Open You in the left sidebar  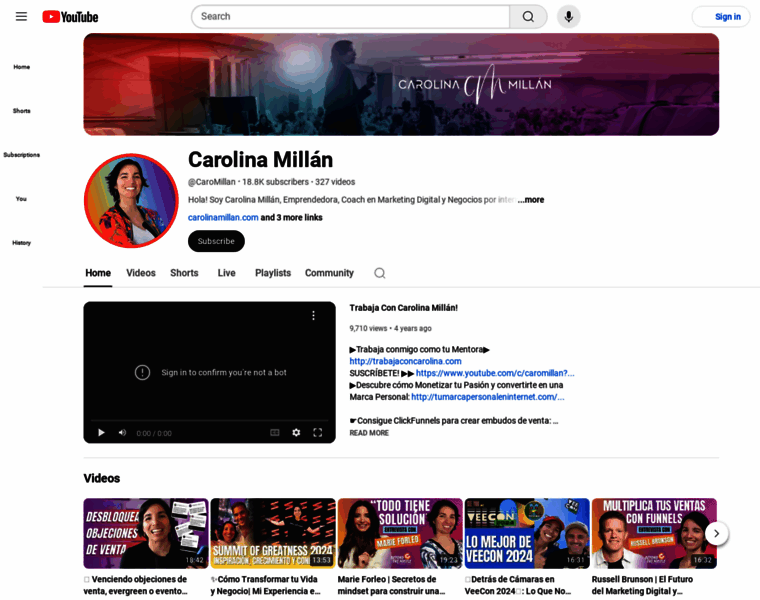[21, 199]
